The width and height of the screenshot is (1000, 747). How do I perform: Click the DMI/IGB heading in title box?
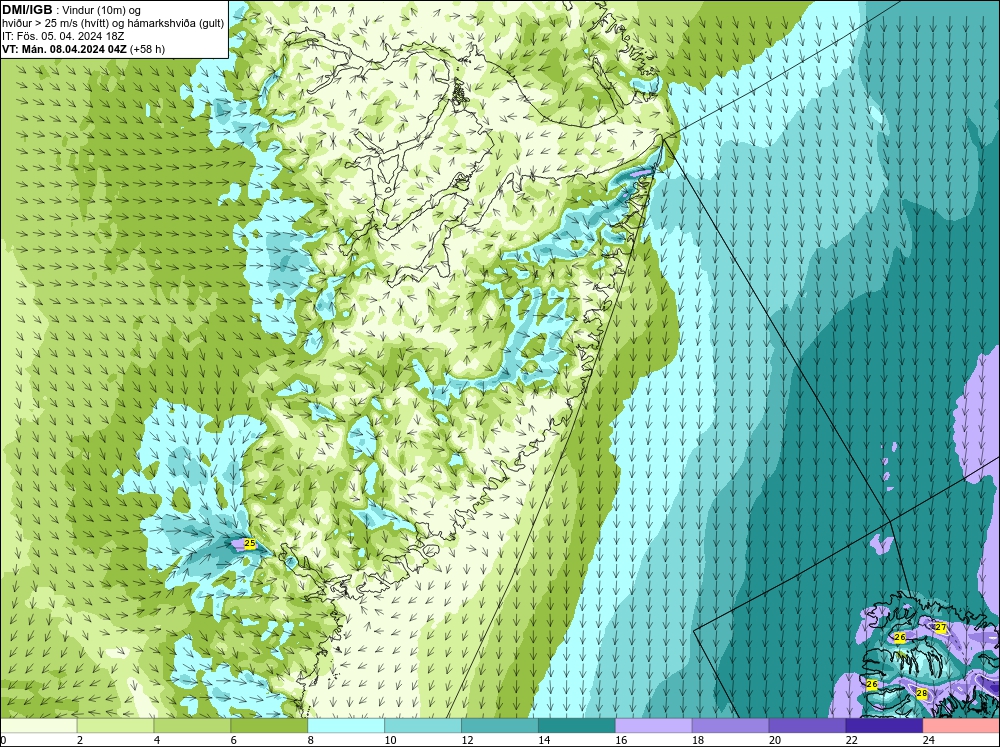click(27, 10)
